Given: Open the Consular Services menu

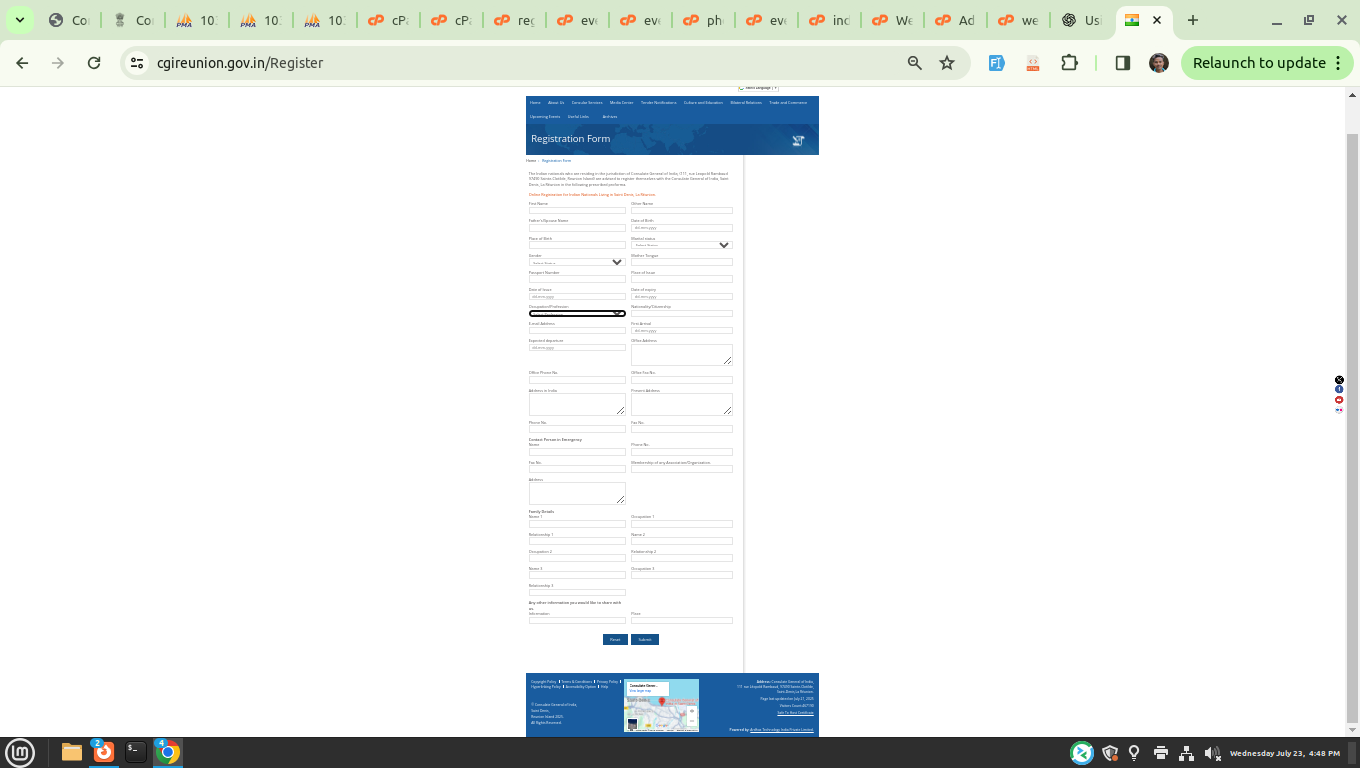Looking at the screenshot, I should click(x=587, y=103).
